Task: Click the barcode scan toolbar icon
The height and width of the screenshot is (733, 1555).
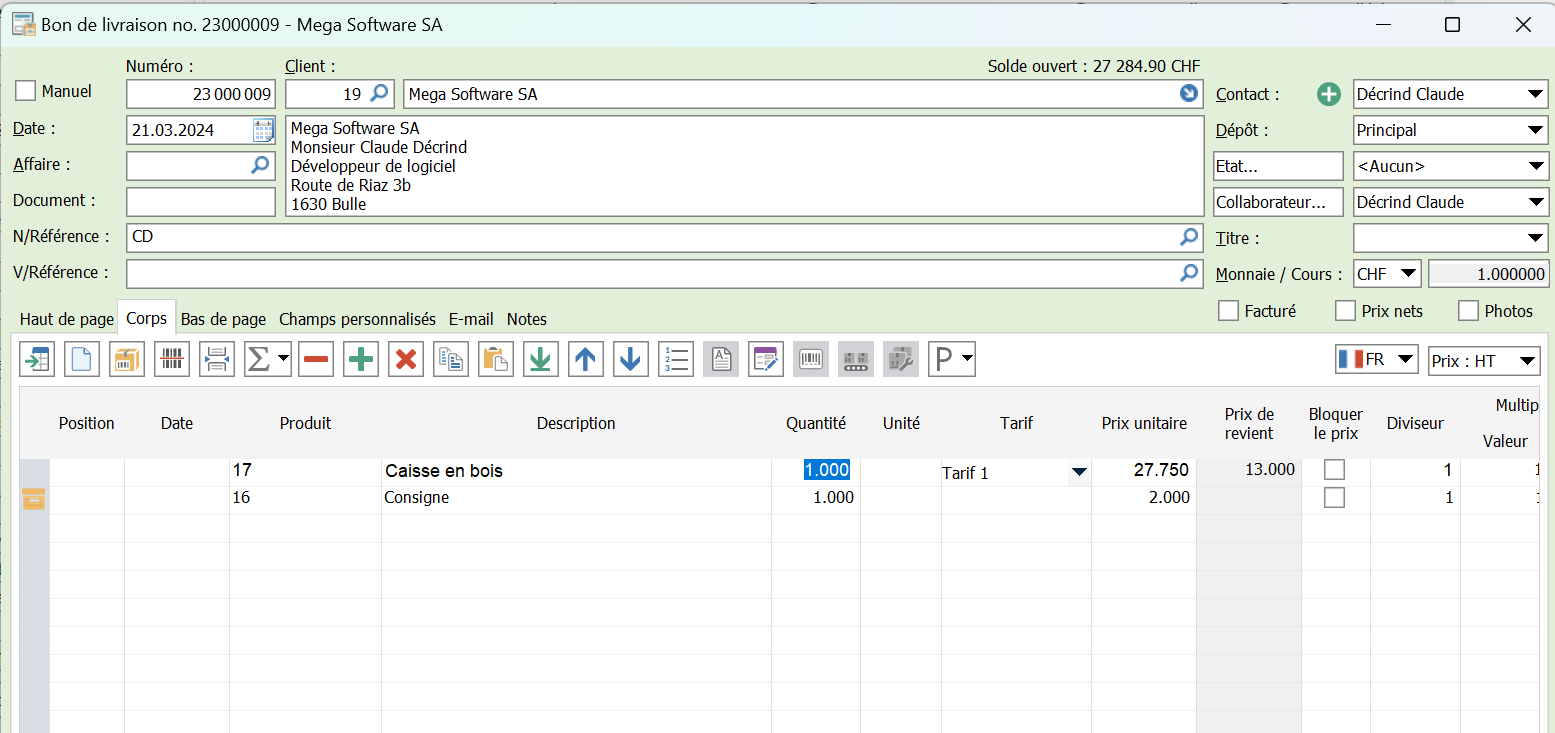Action: 172,359
